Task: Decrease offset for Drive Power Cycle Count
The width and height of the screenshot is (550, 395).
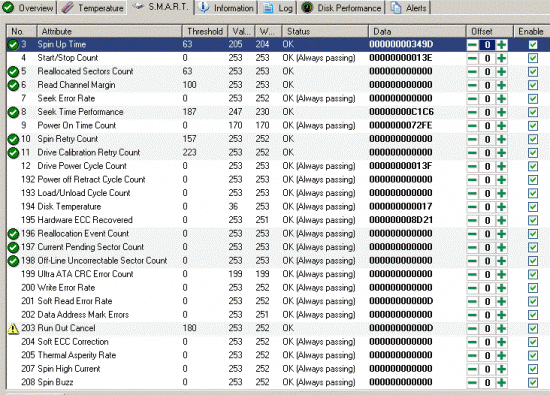Action: [472, 167]
